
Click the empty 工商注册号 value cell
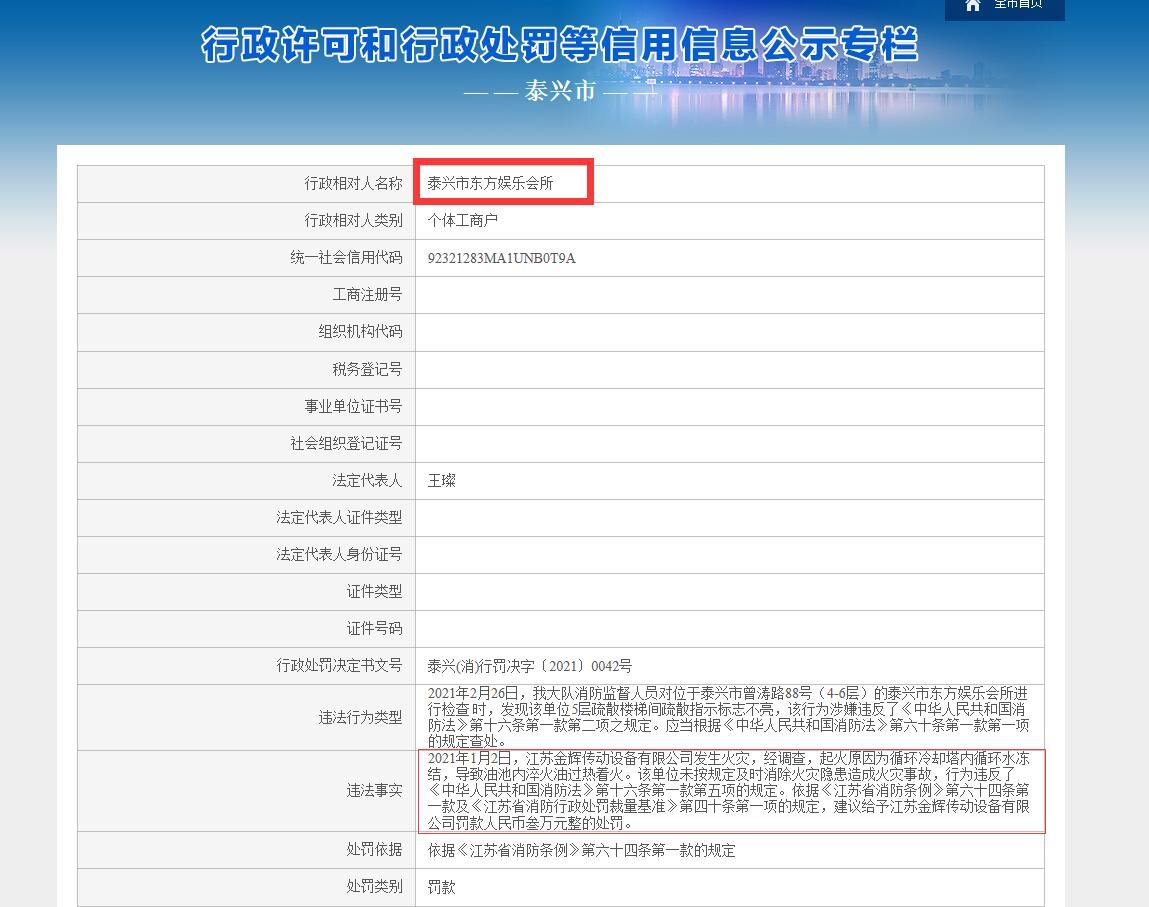729,295
